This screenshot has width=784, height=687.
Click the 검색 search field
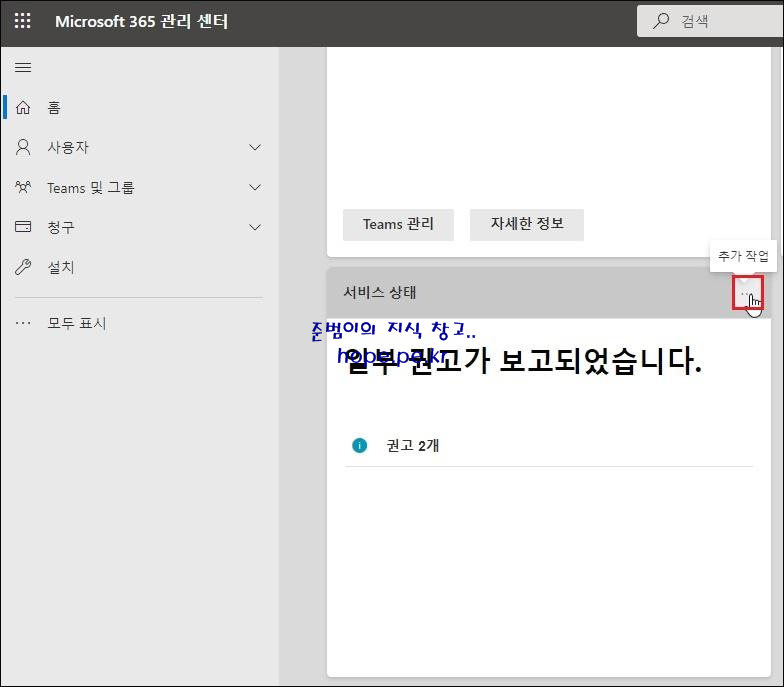tap(710, 21)
